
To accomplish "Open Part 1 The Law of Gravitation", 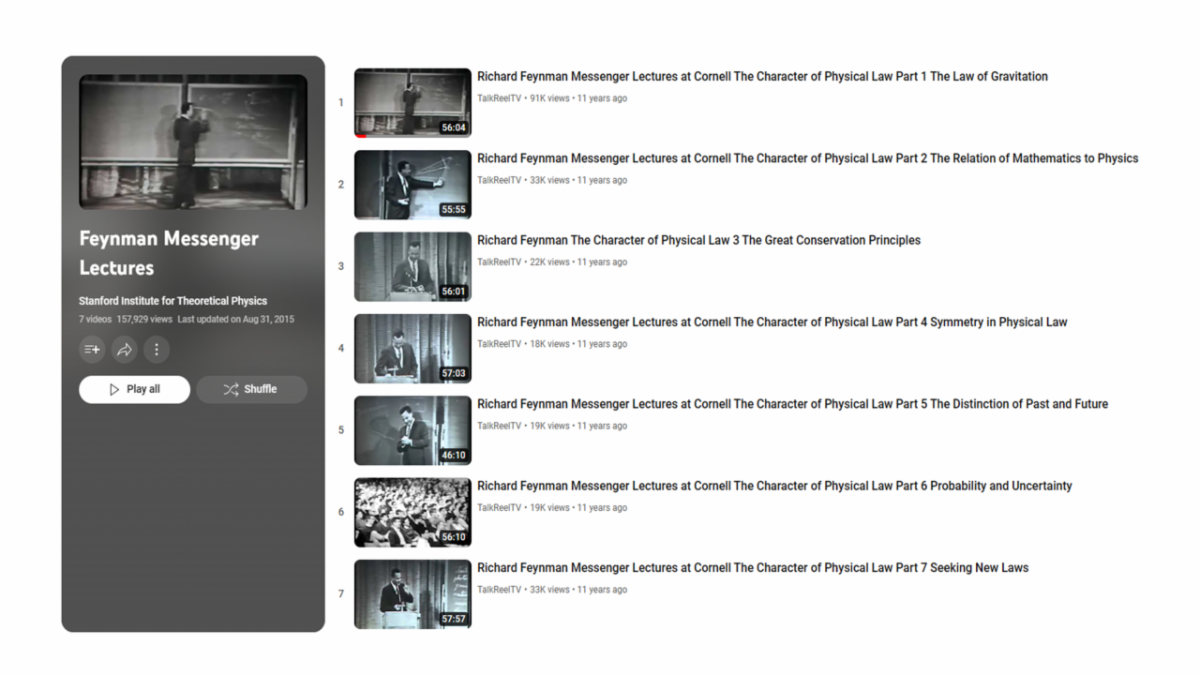I will 762,76.
